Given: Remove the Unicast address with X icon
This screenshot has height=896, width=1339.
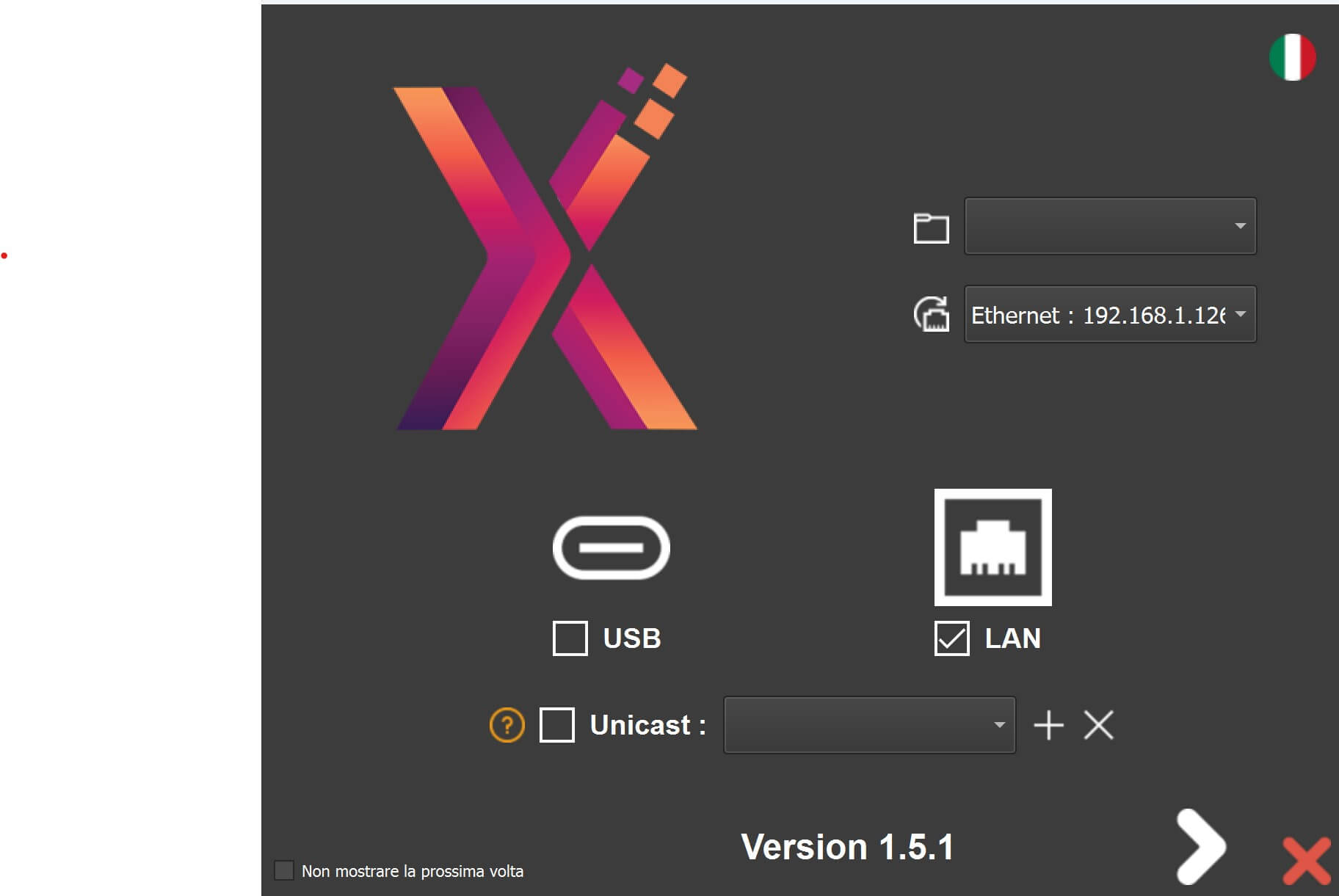Looking at the screenshot, I should [x=1098, y=725].
